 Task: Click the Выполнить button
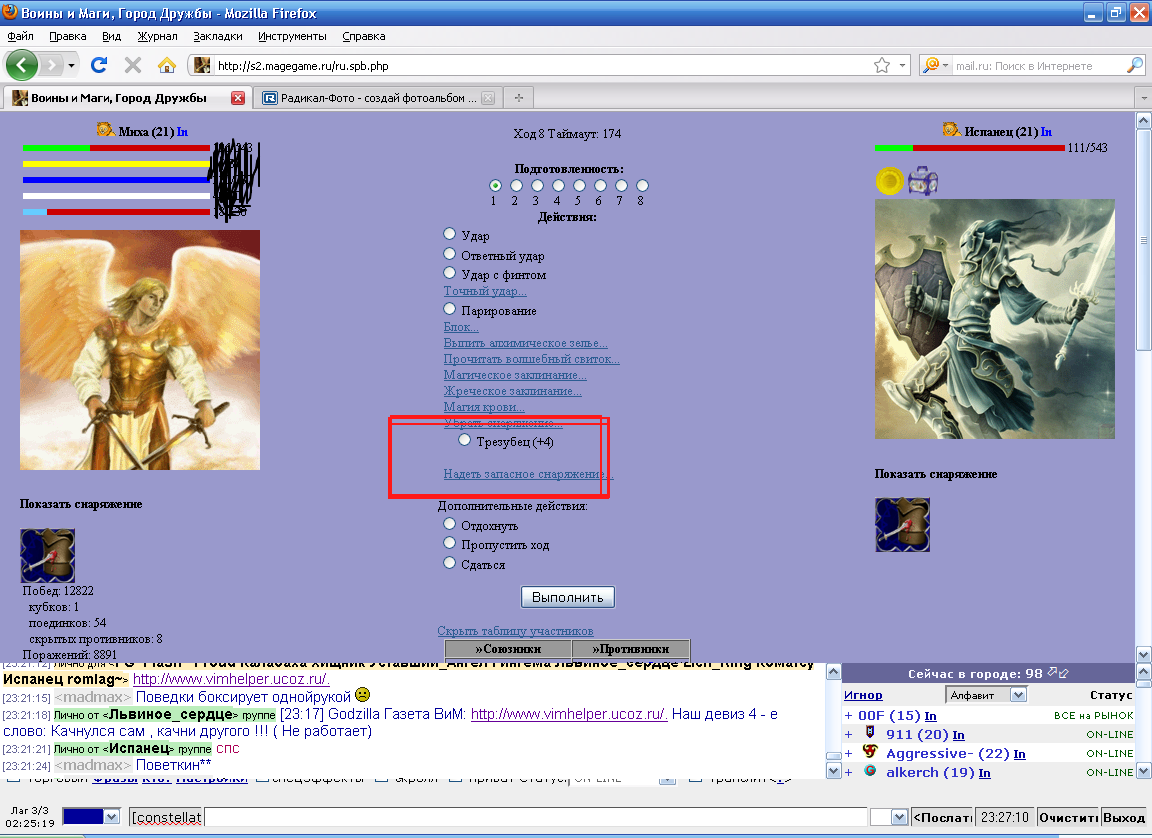(x=568, y=597)
